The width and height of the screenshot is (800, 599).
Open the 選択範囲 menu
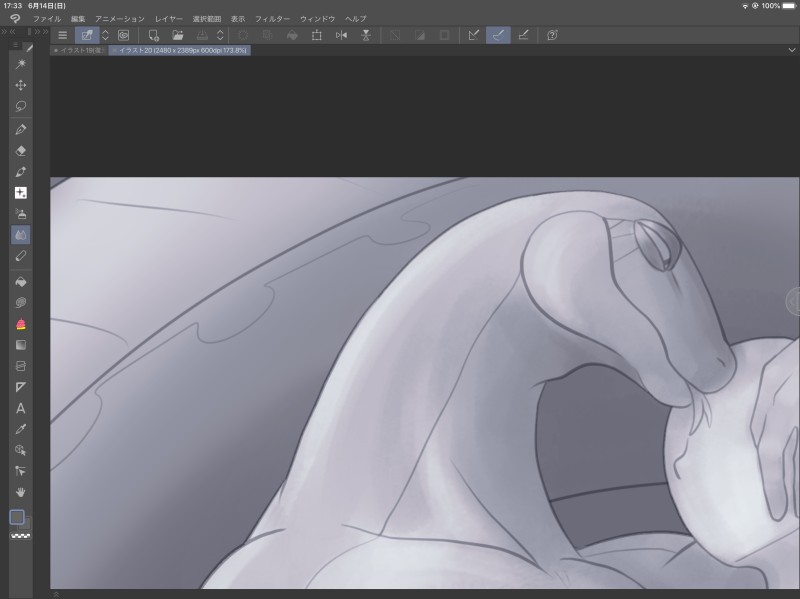coord(207,19)
